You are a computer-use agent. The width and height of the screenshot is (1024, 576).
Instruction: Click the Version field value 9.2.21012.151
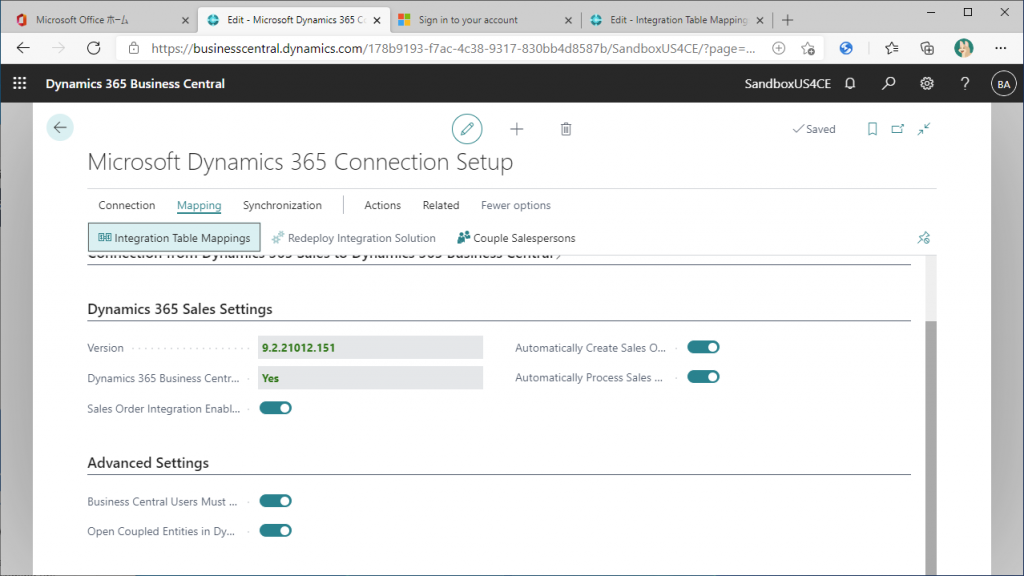pyautogui.click(x=370, y=347)
